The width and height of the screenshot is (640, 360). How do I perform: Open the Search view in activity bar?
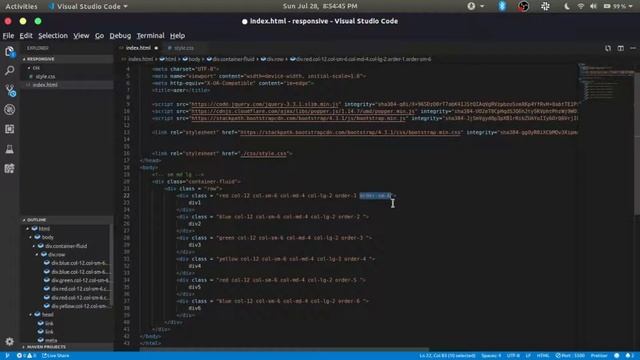pos(9,71)
